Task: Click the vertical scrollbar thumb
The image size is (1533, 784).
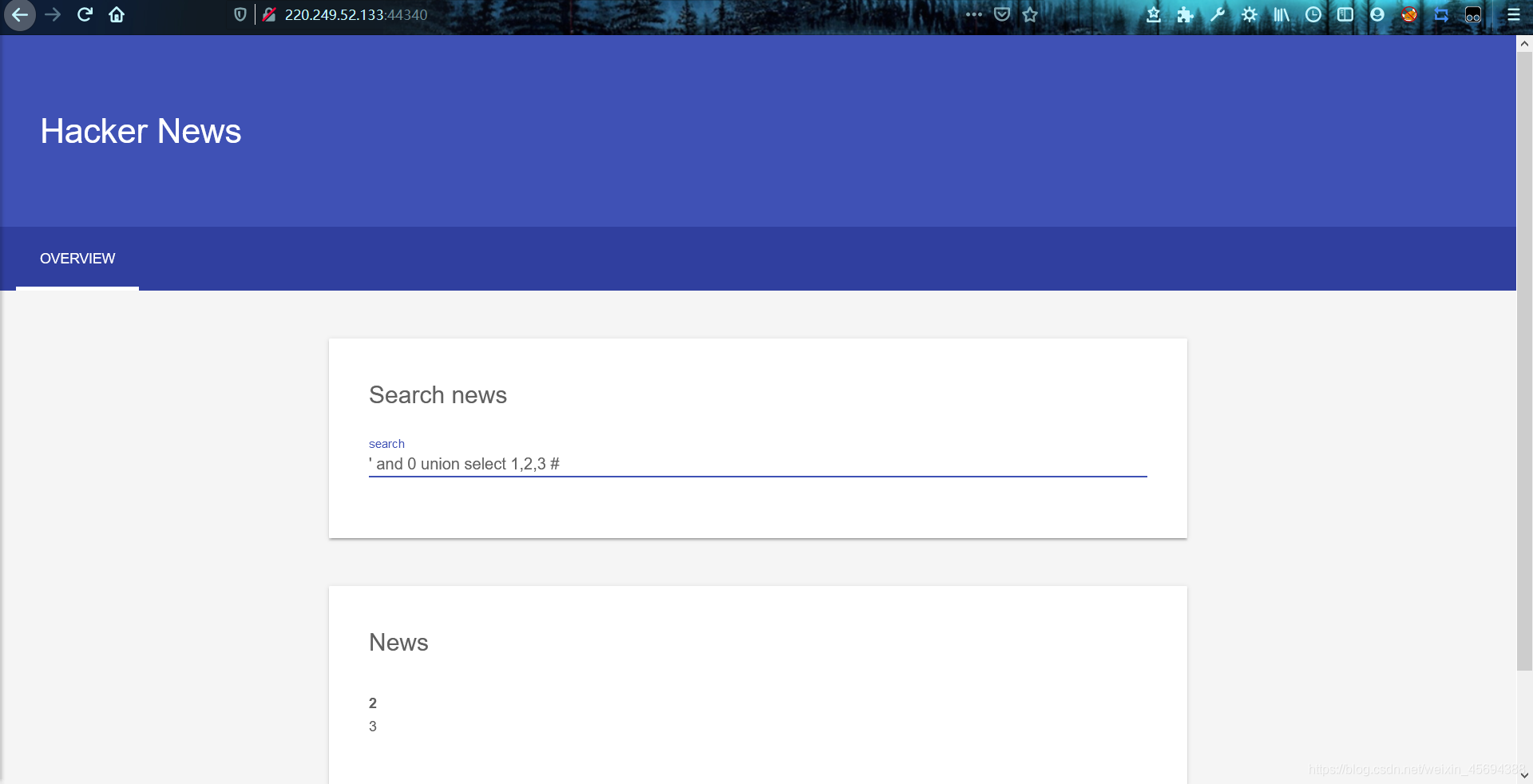Action: pyautogui.click(x=1524, y=362)
